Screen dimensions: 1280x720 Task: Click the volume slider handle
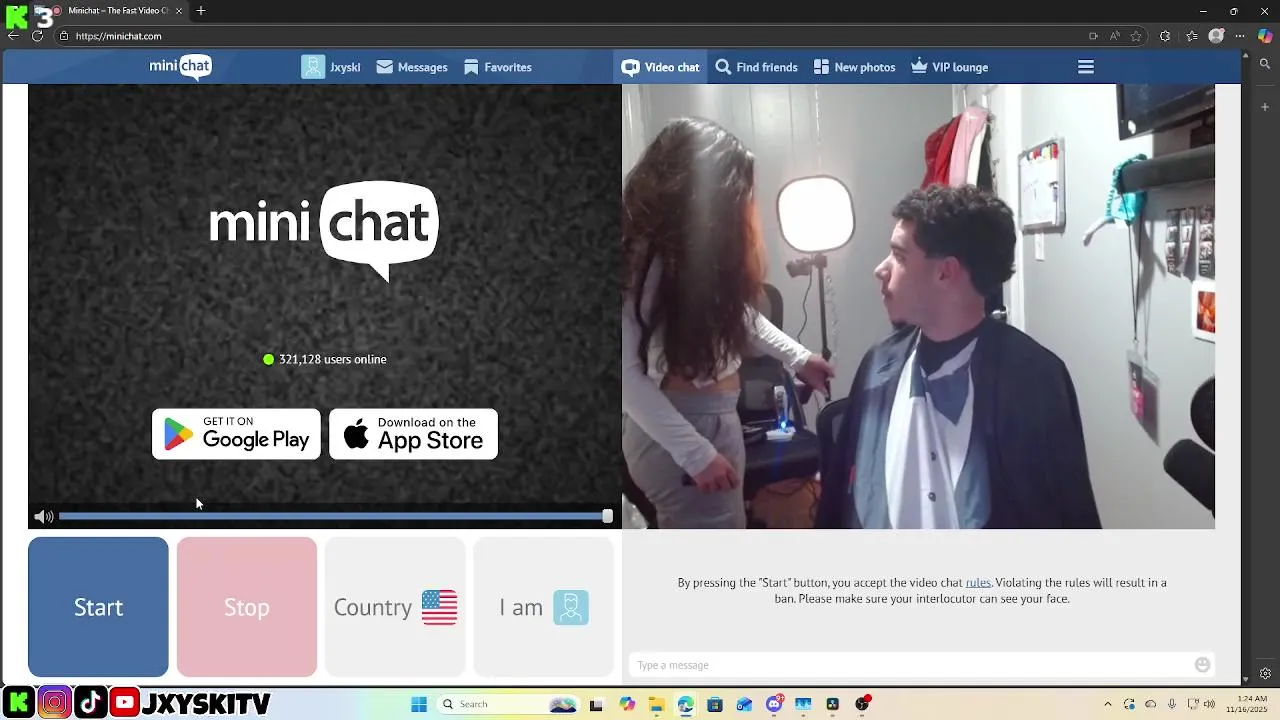pos(607,516)
